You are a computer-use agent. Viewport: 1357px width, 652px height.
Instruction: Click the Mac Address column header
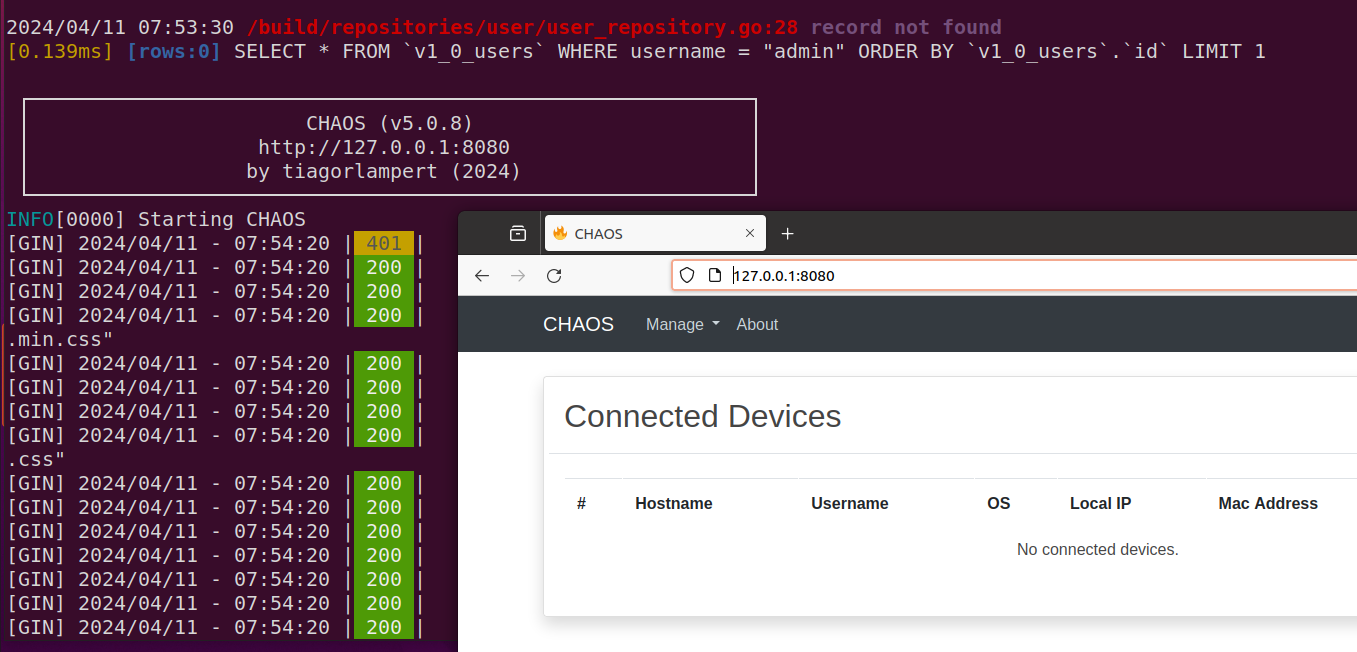click(1267, 504)
